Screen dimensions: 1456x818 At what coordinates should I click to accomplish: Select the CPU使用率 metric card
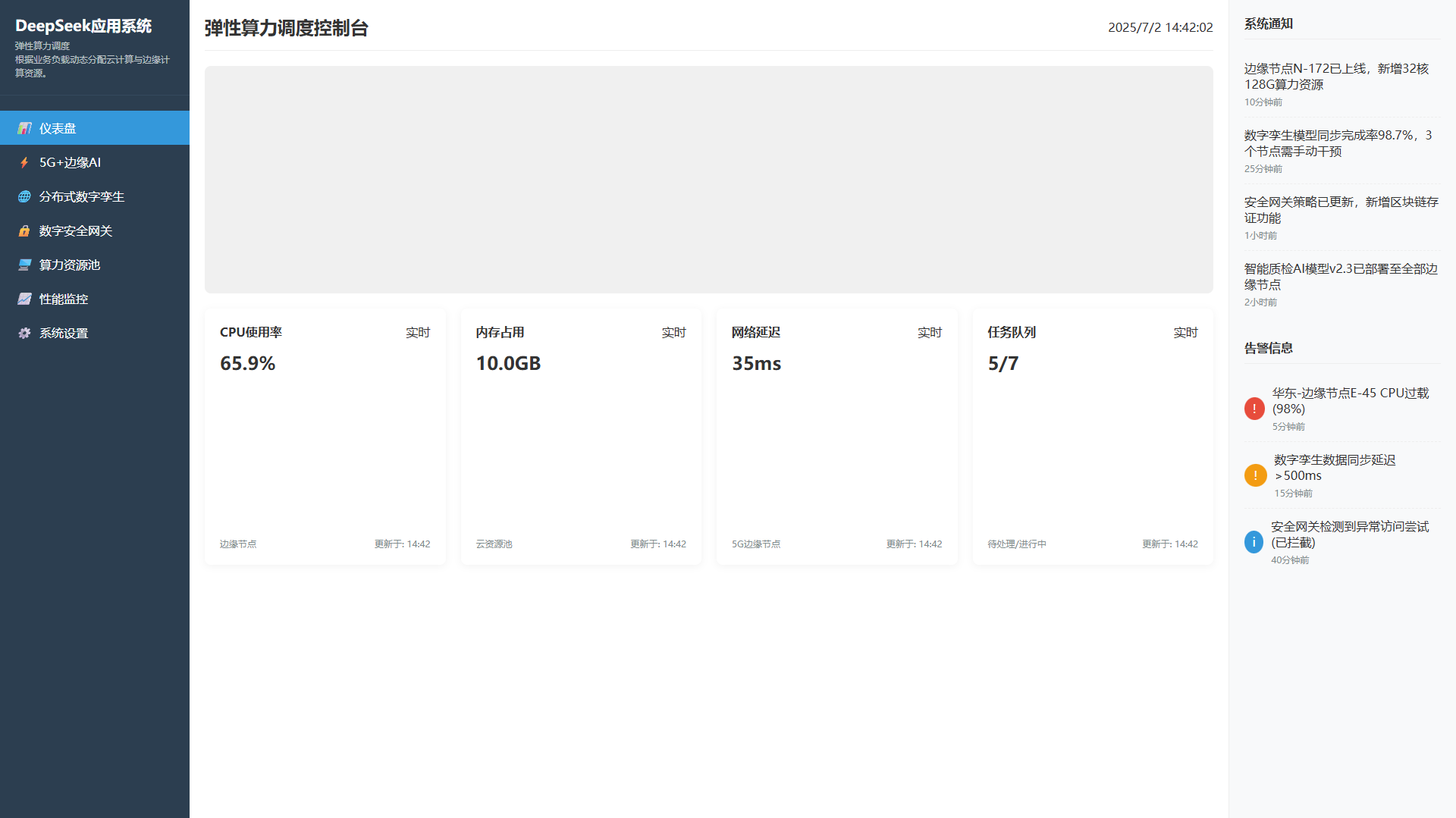(x=325, y=437)
